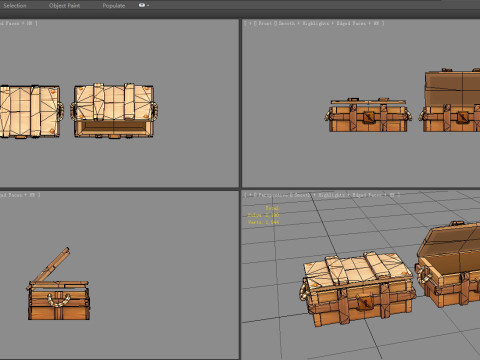Open the Populate ribbon tab

114,6
